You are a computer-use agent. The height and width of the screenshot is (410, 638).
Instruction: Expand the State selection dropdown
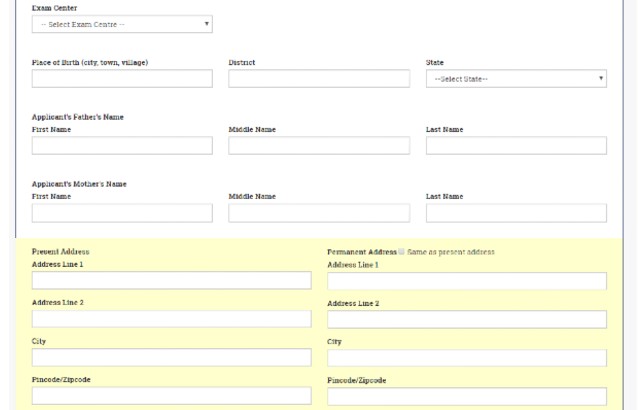click(515, 79)
